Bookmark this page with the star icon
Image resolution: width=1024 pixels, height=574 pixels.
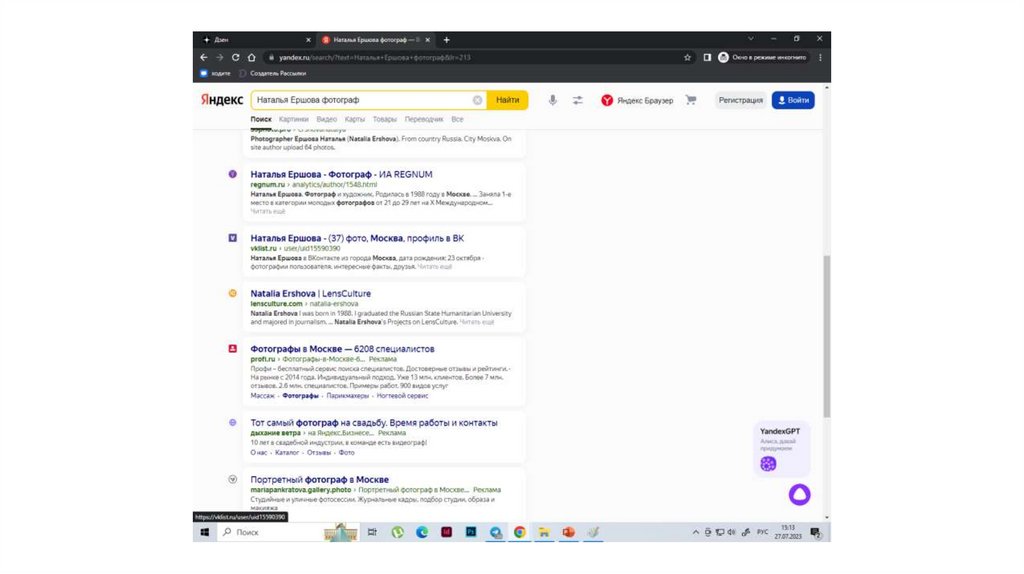[x=687, y=57]
